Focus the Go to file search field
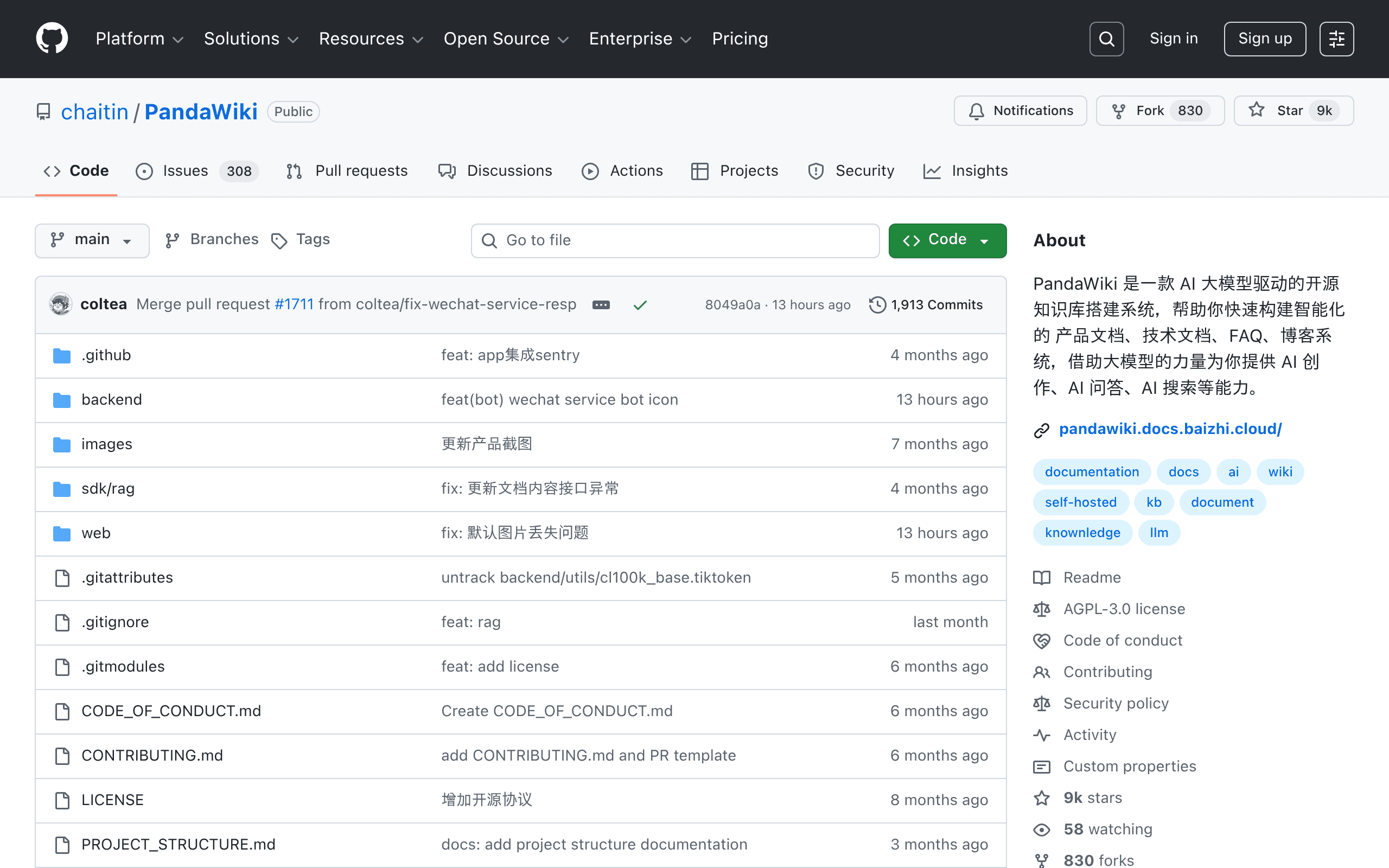The height and width of the screenshot is (868, 1389). [675, 240]
